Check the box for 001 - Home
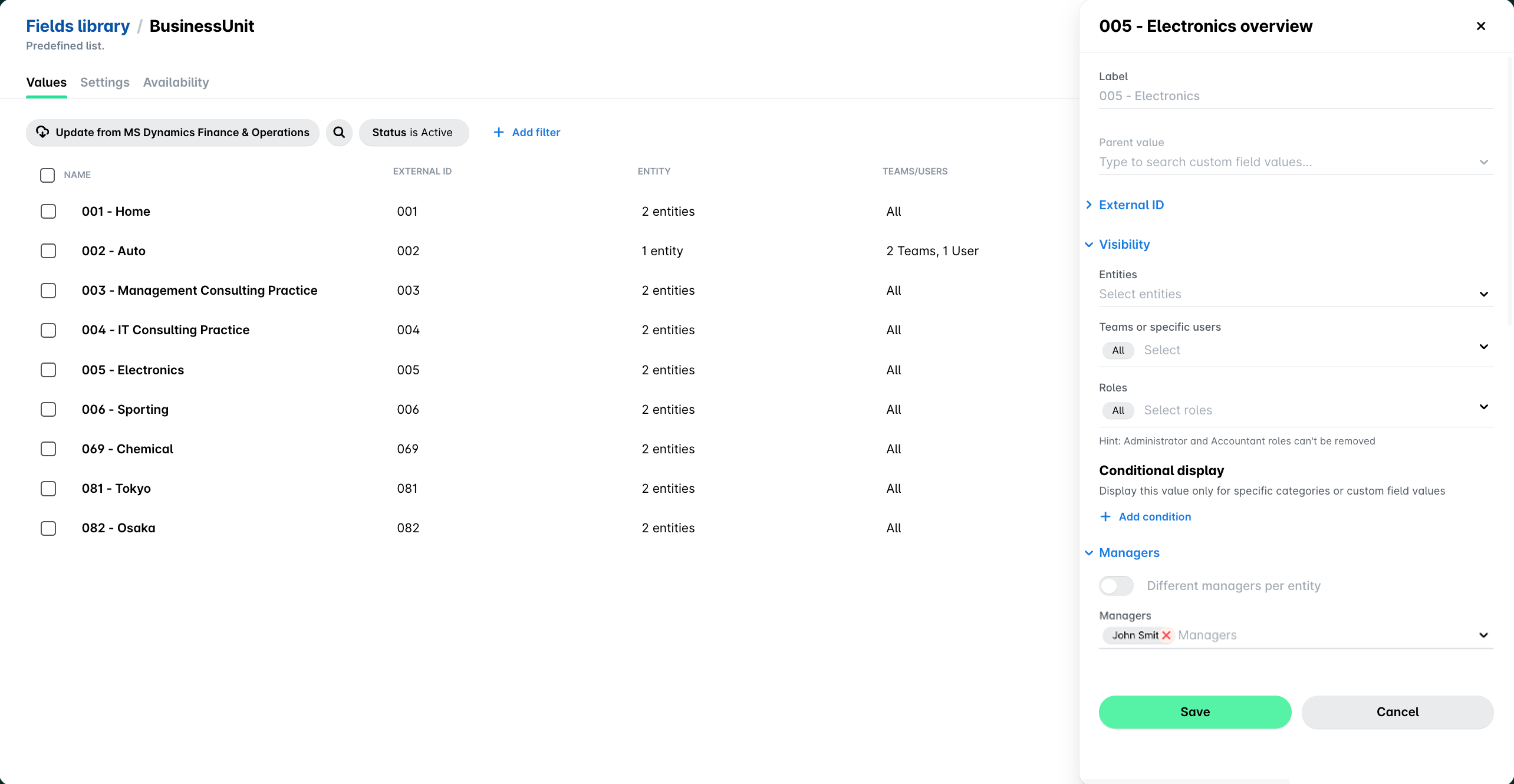 [48, 211]
